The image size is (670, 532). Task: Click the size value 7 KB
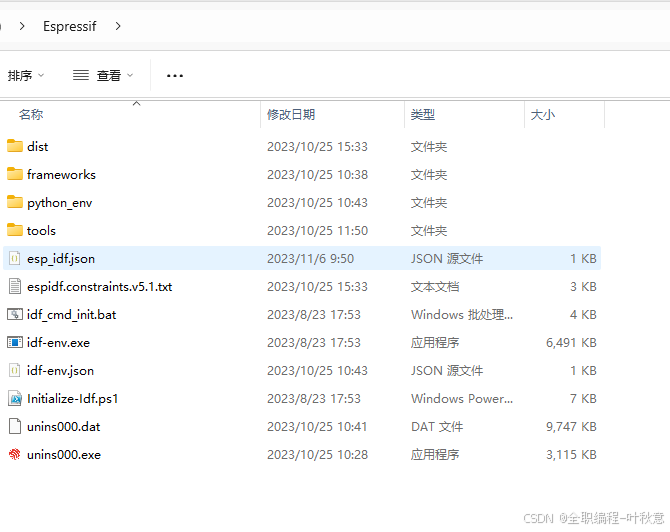coord(583,399)
